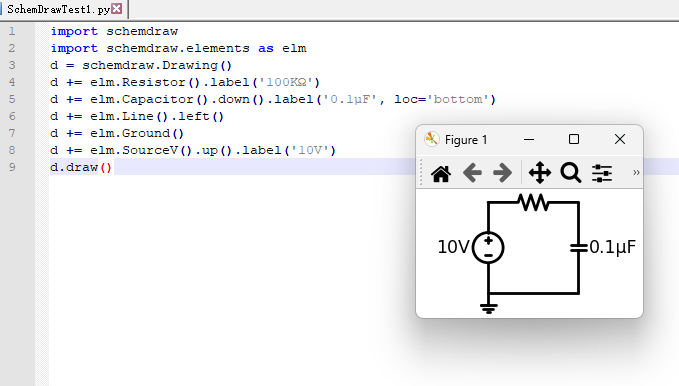The height and width of the screenshot is (386, 679).
Task: Expand the toolbar overflow chevron
Action: point(636,172)
